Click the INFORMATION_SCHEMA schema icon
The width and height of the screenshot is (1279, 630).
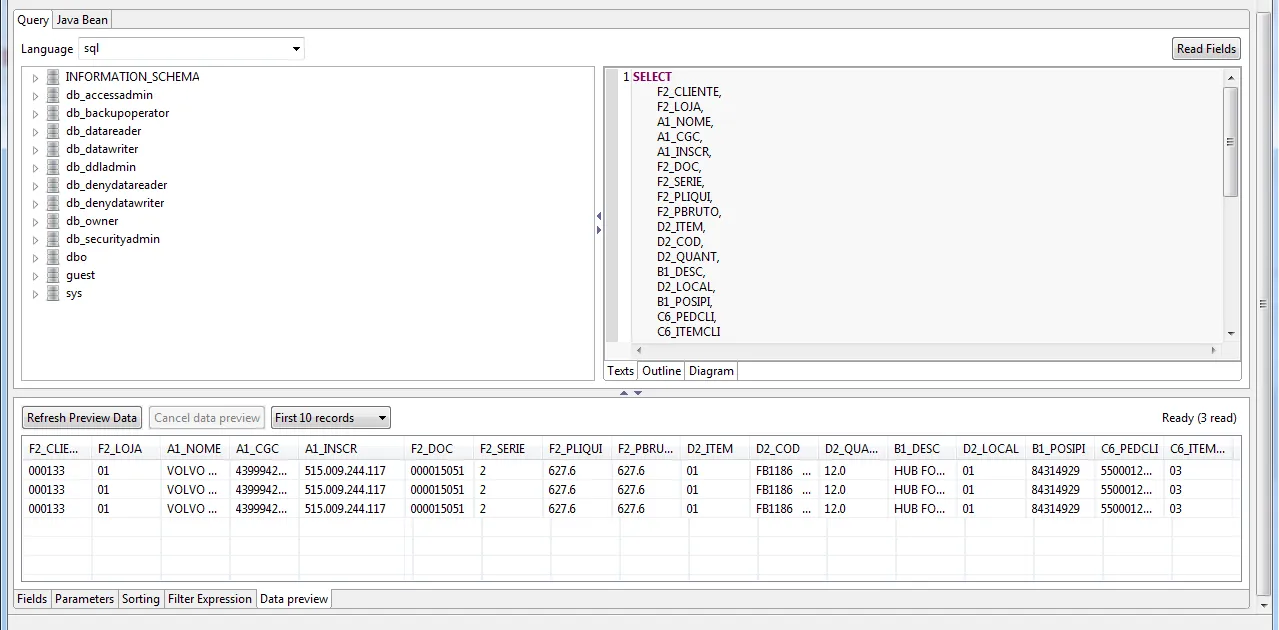(53, 77)
